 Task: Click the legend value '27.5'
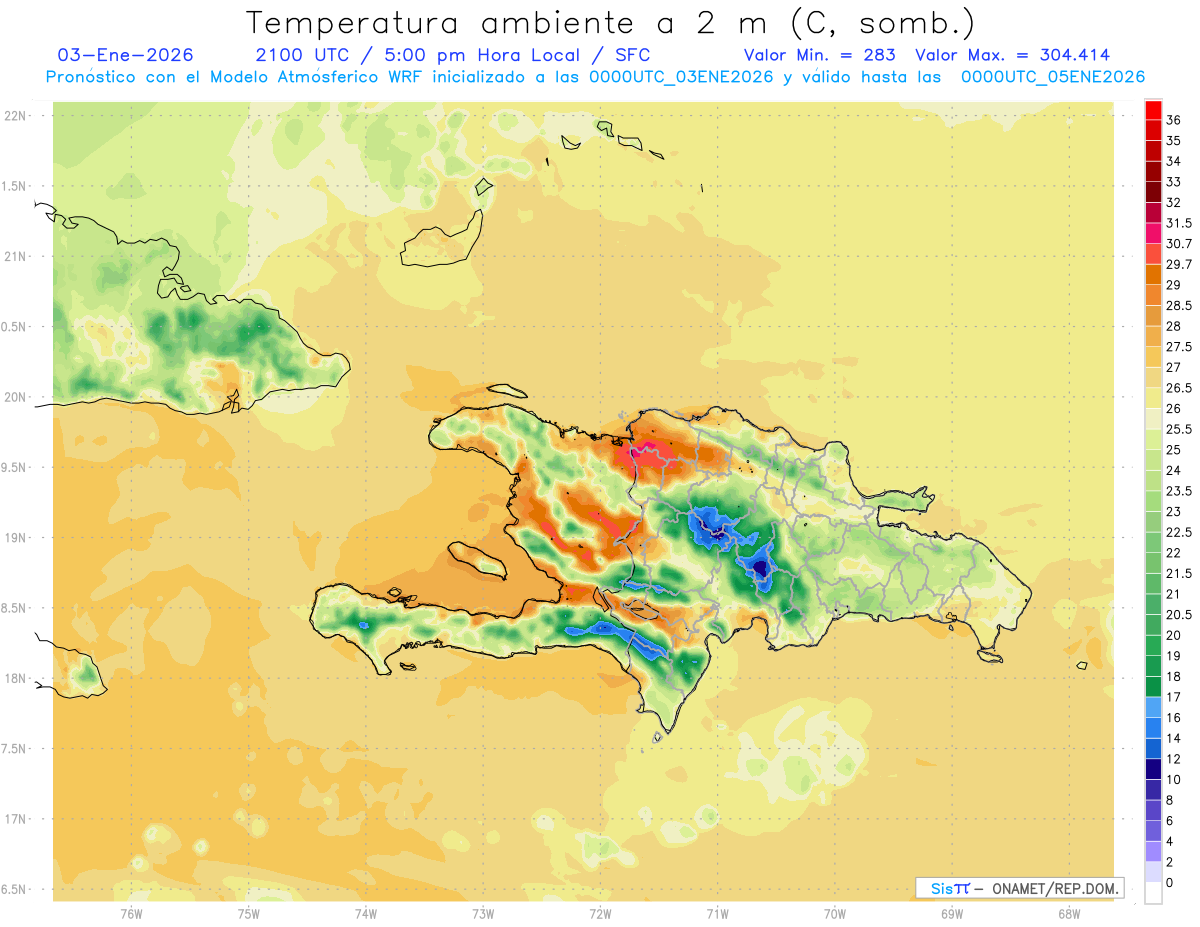pos(1179,347)
